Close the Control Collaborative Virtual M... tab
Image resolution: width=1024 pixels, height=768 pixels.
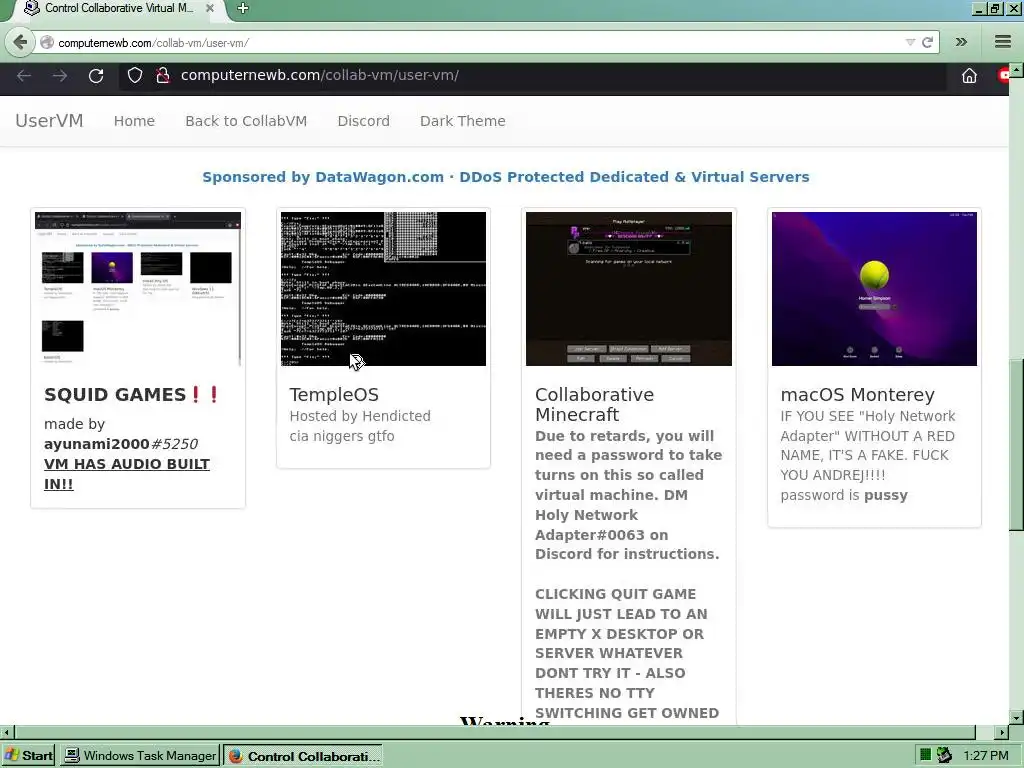click(210, 8)
